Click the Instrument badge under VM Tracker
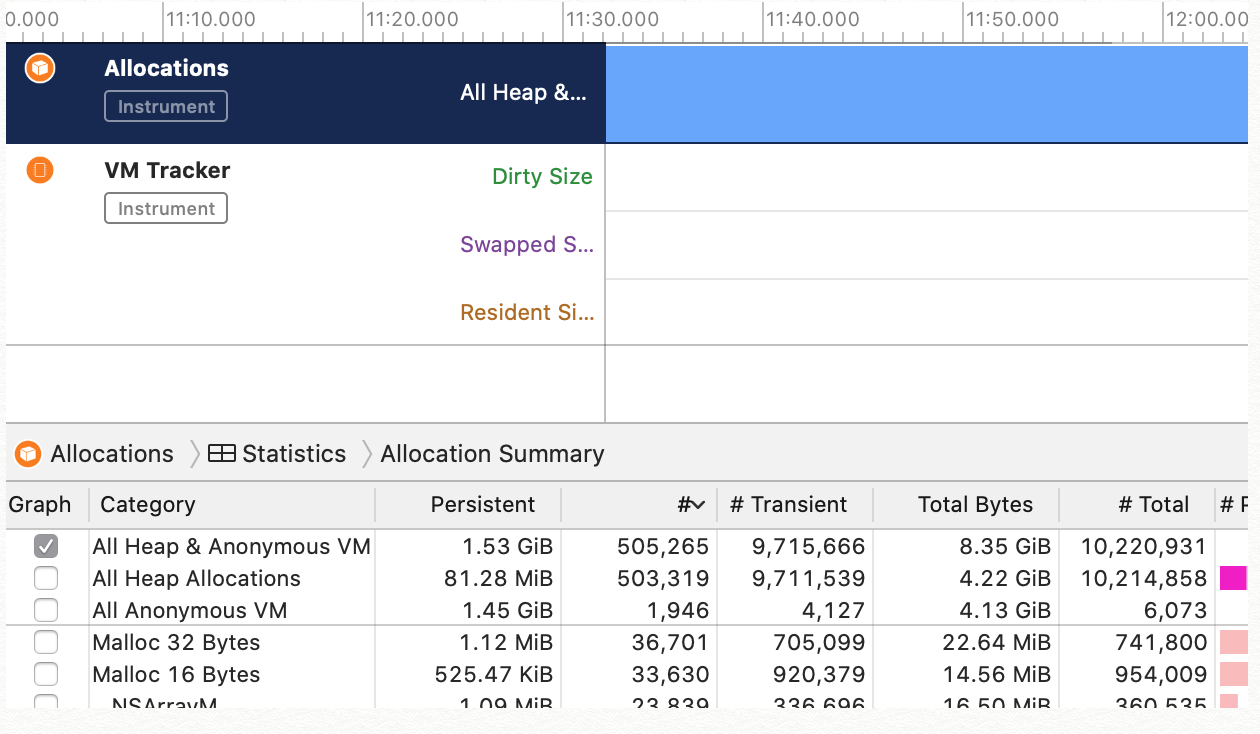Viewport: 1260px width, 734px height. [x=166, y=209]
